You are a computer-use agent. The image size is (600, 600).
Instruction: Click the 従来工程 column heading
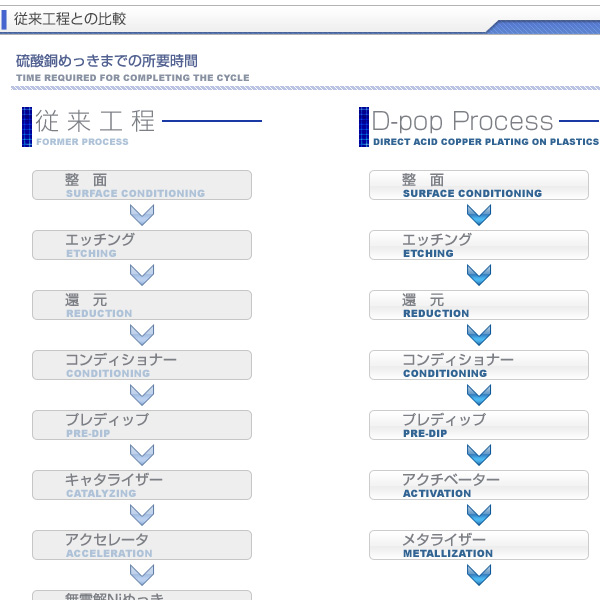(x=95, y=121)
